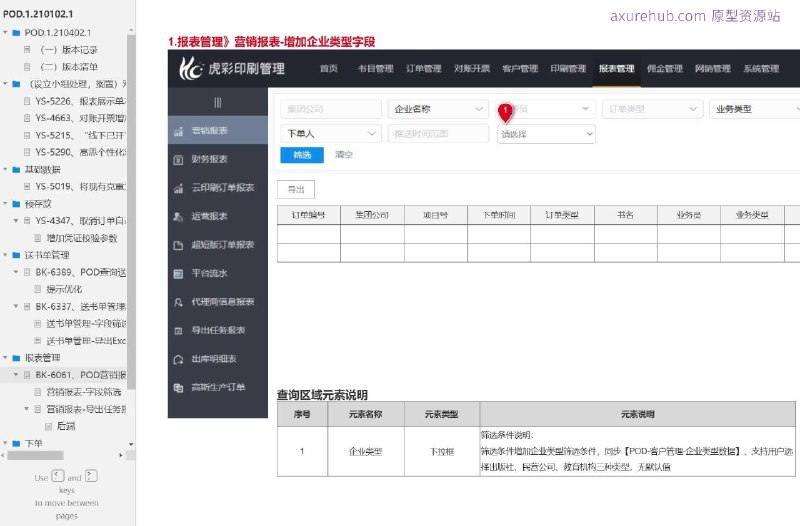Click the 导出 button
The height and width of the screenshot is (526, 800).
[x=296, y=190]
